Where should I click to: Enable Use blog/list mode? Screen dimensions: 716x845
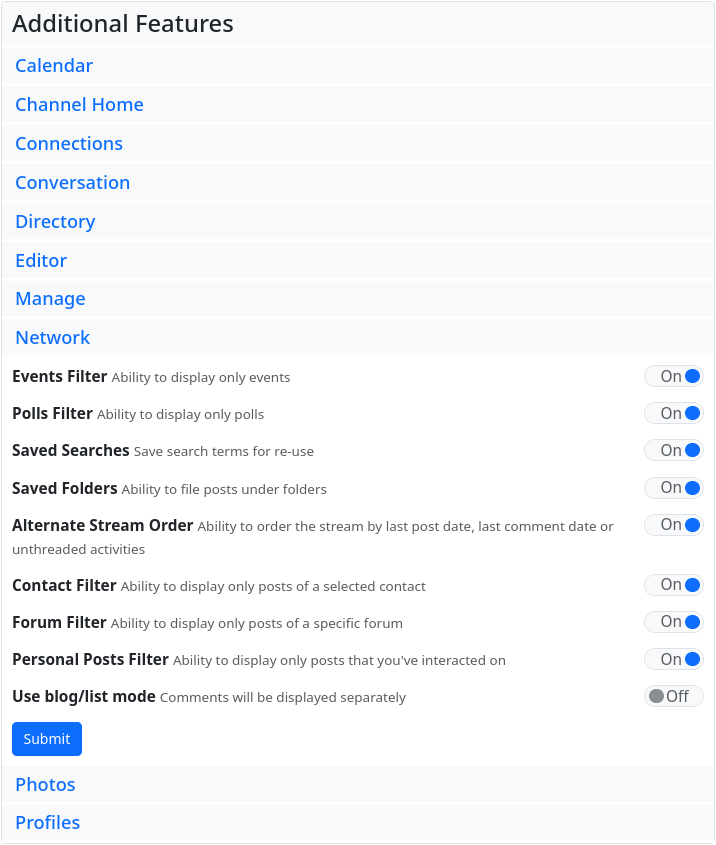(x=673, y=696)
